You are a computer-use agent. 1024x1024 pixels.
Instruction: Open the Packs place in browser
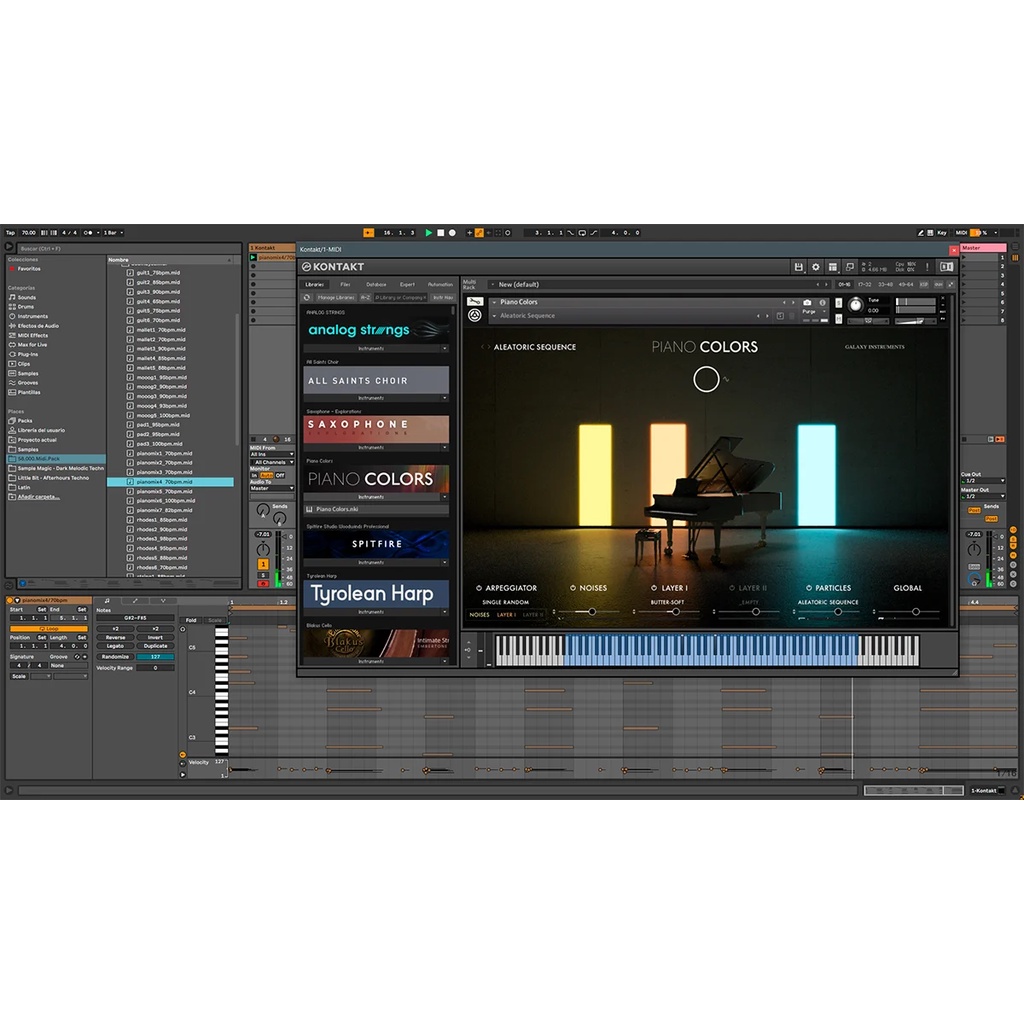tap(20, 421)
